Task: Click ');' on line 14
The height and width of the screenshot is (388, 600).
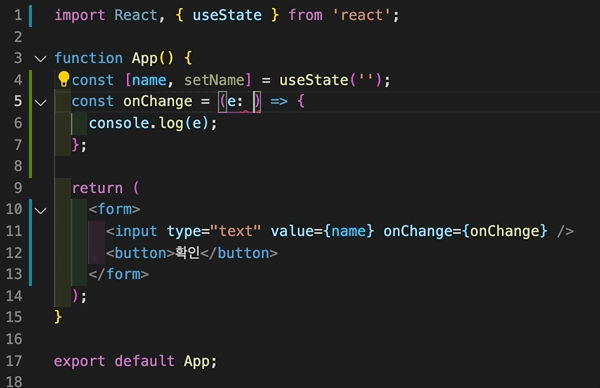Action: (80, 296)
